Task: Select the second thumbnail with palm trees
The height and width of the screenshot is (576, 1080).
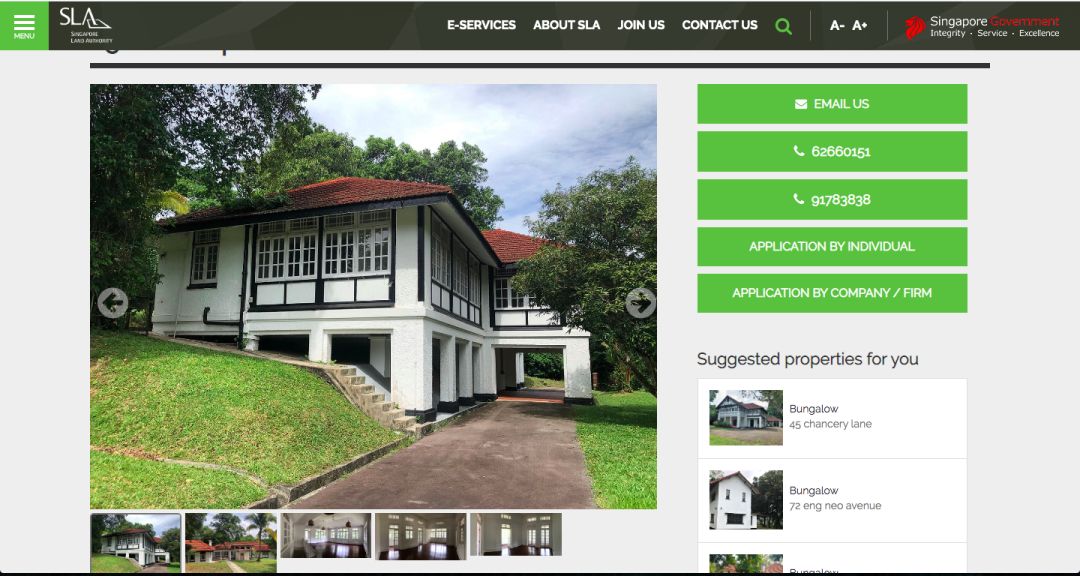Action: [x=231, y=543]
